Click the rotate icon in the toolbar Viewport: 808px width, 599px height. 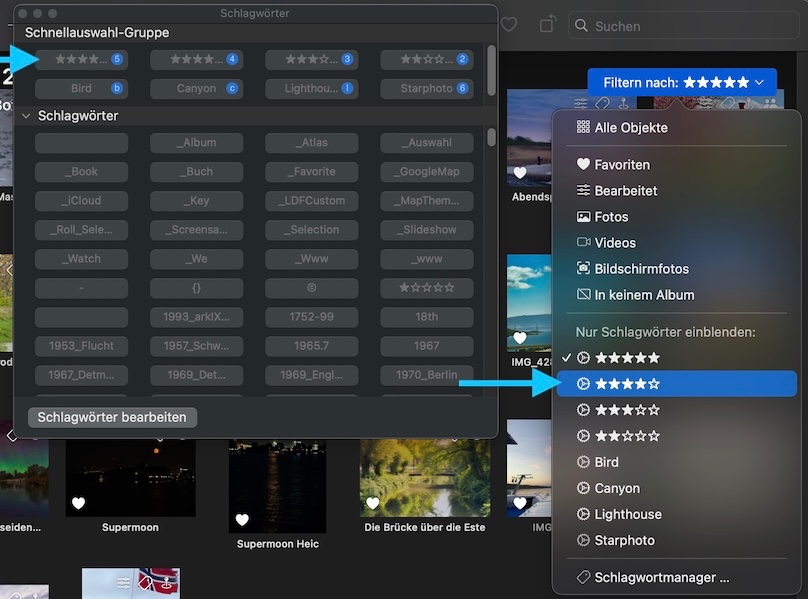click(546, 25)
